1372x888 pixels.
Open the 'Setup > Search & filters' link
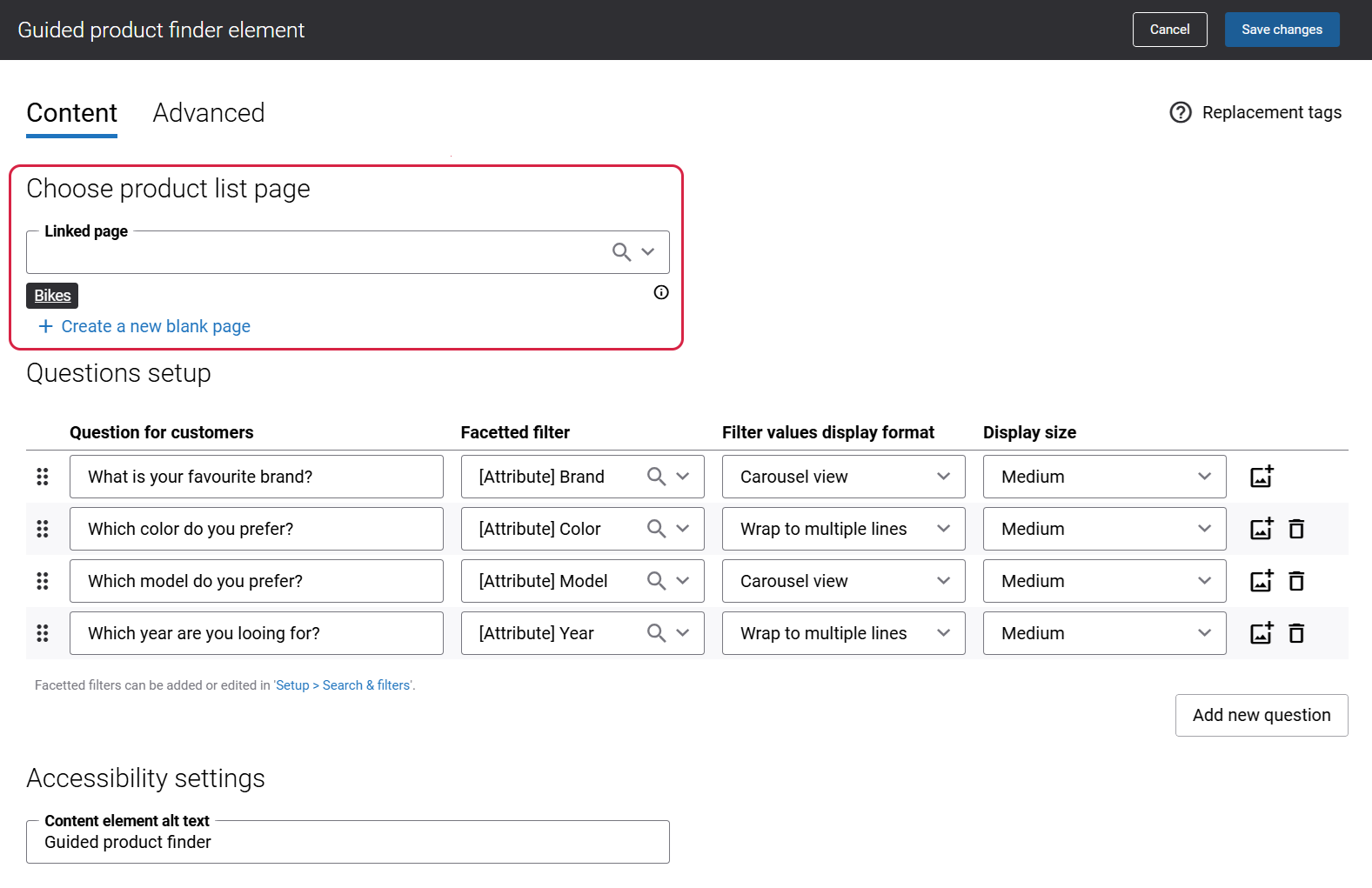344,685
